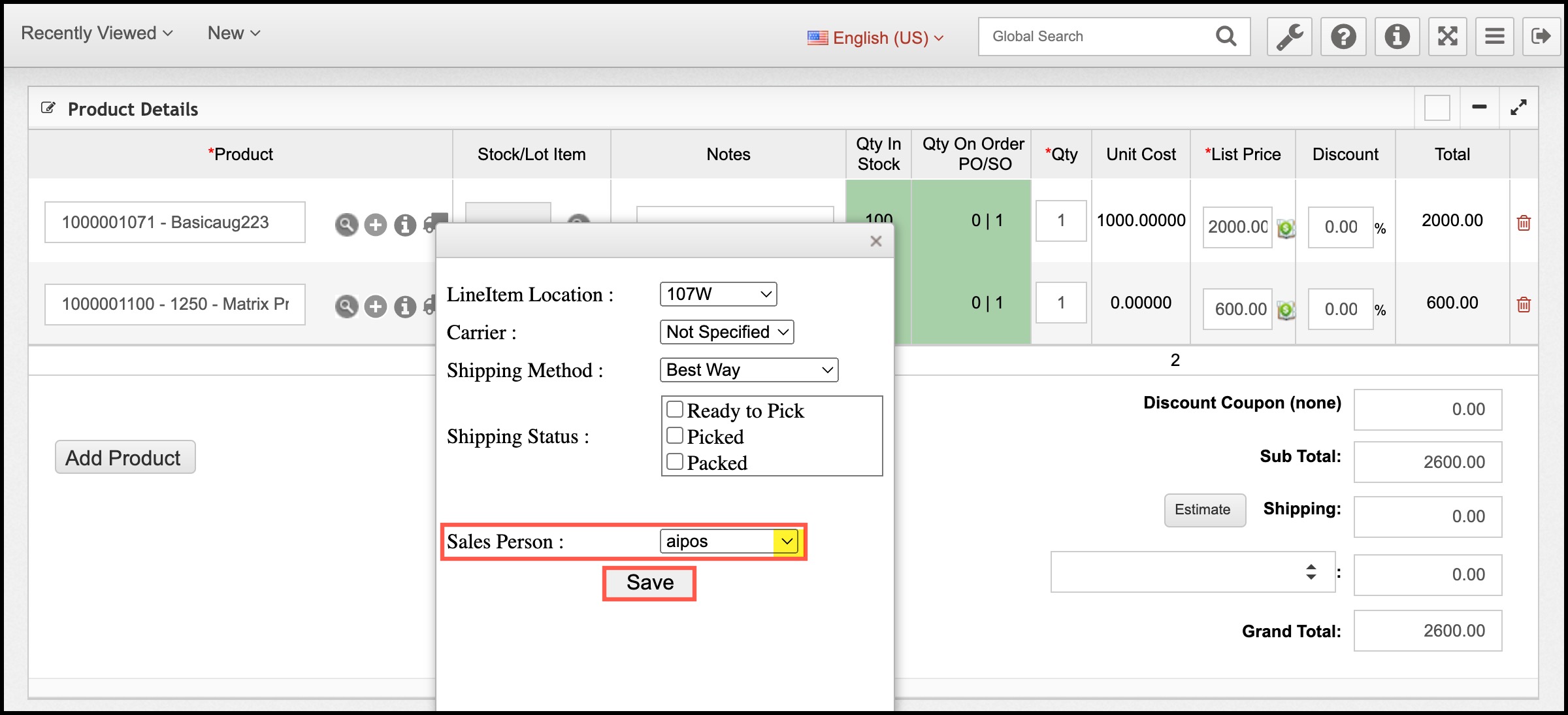The height and width of the screenshot is (715, 1568).
Task: Open the New menu
Action: pyautogui.click(x=233, y=33)
